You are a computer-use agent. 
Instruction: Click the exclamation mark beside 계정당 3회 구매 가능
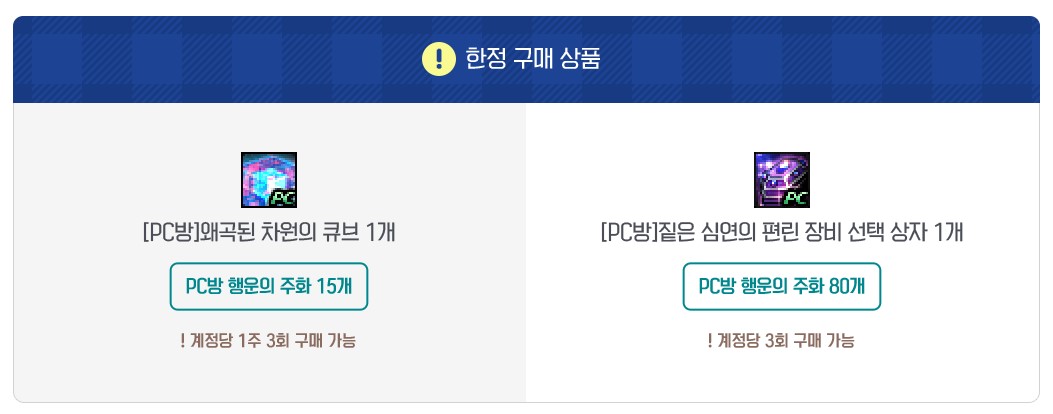pos(710,341)
